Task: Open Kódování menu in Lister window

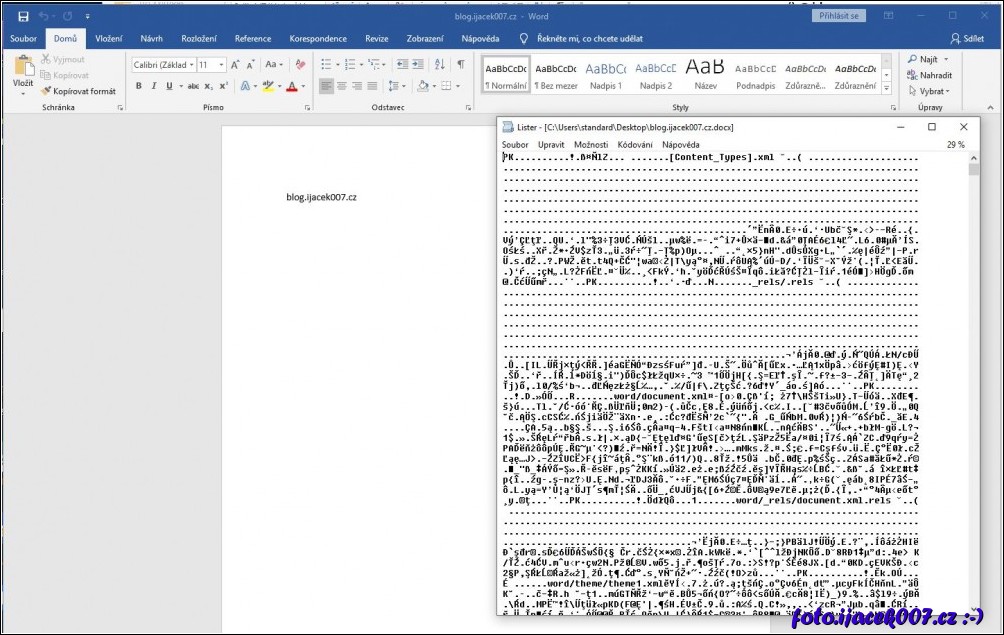Action: [x=634, y=145]
